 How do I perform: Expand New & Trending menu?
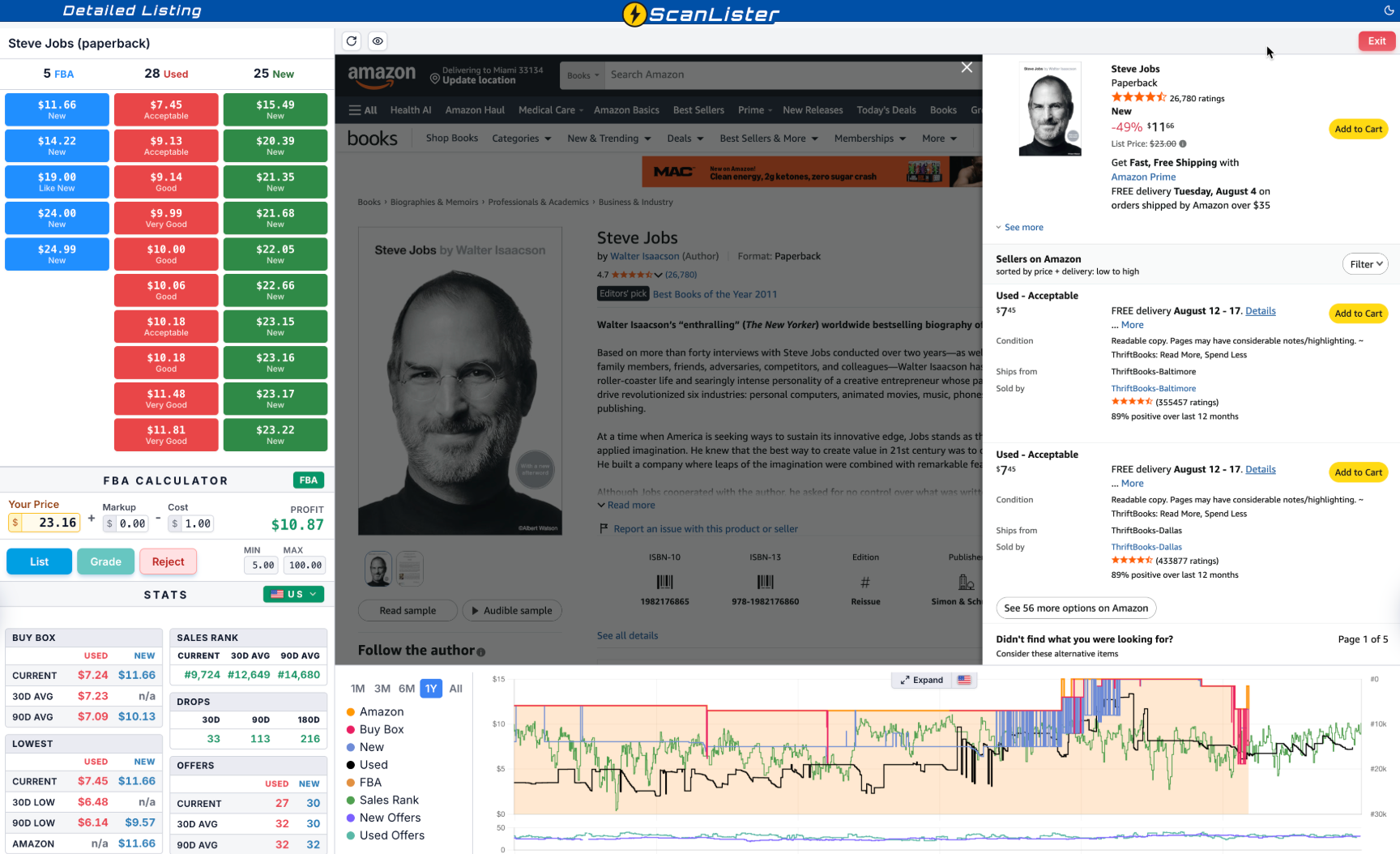pyautogui.click(x=609, y=139)
